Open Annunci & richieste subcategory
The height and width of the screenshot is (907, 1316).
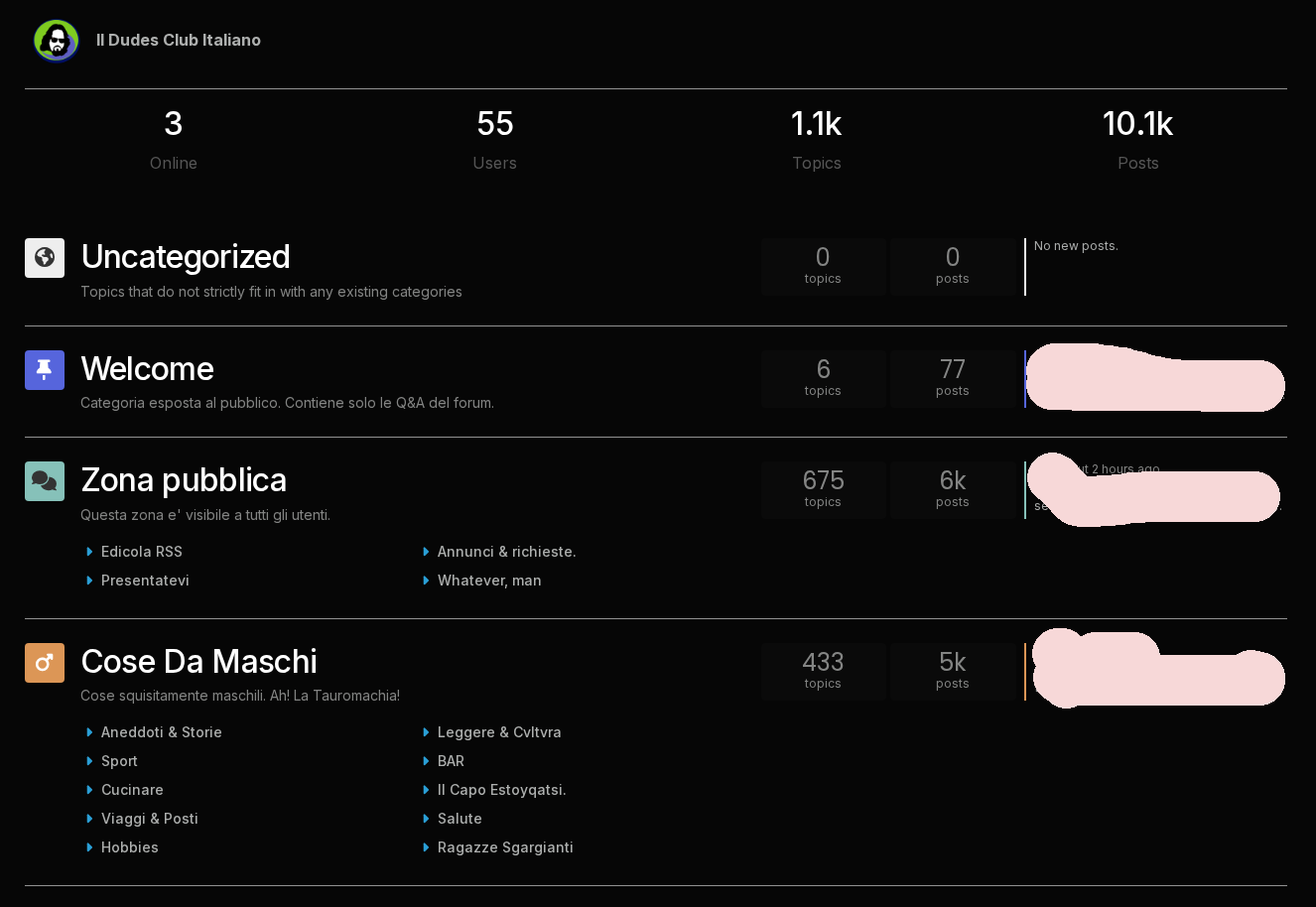point(506,552)
